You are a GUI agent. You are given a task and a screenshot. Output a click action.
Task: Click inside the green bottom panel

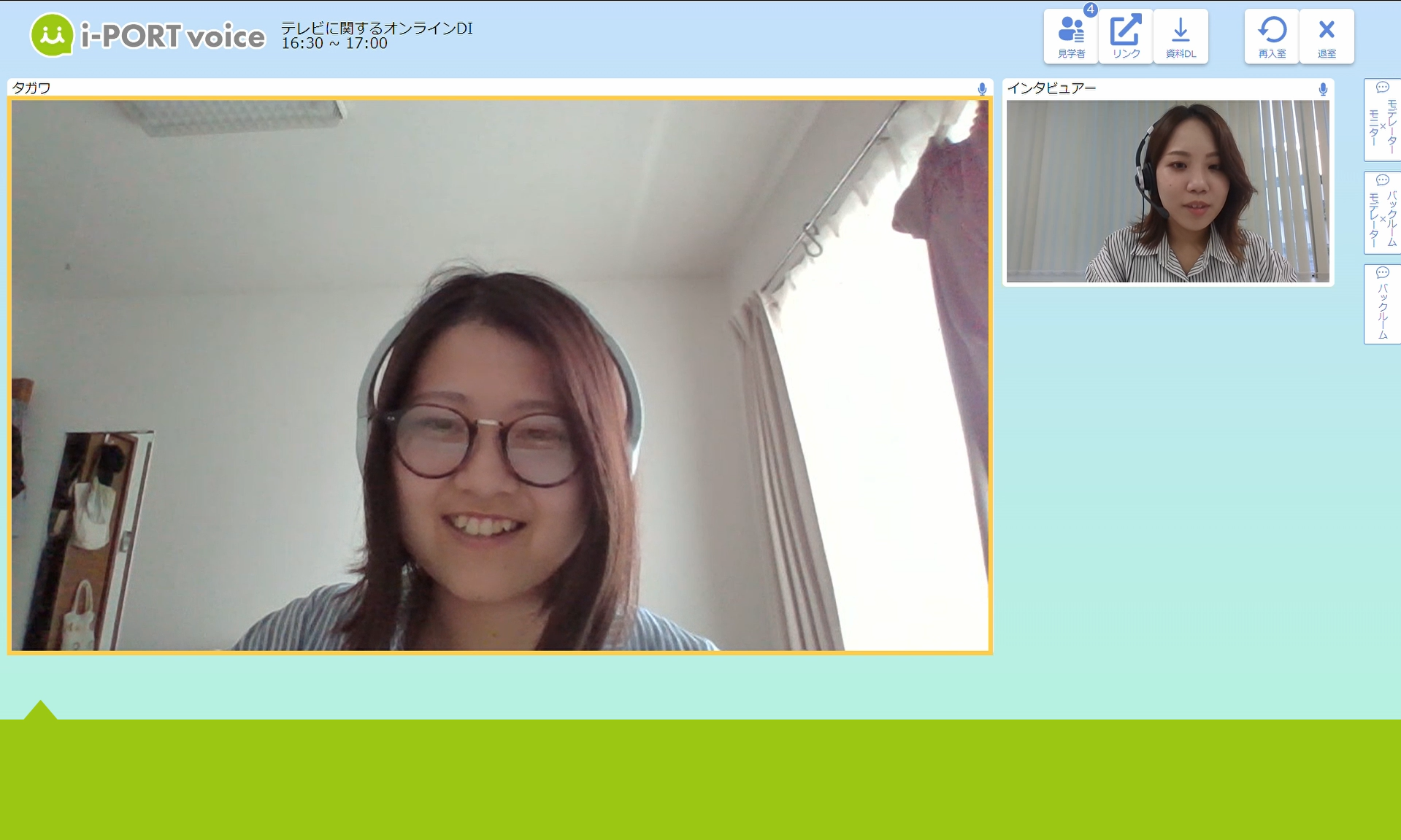(700, 779)
